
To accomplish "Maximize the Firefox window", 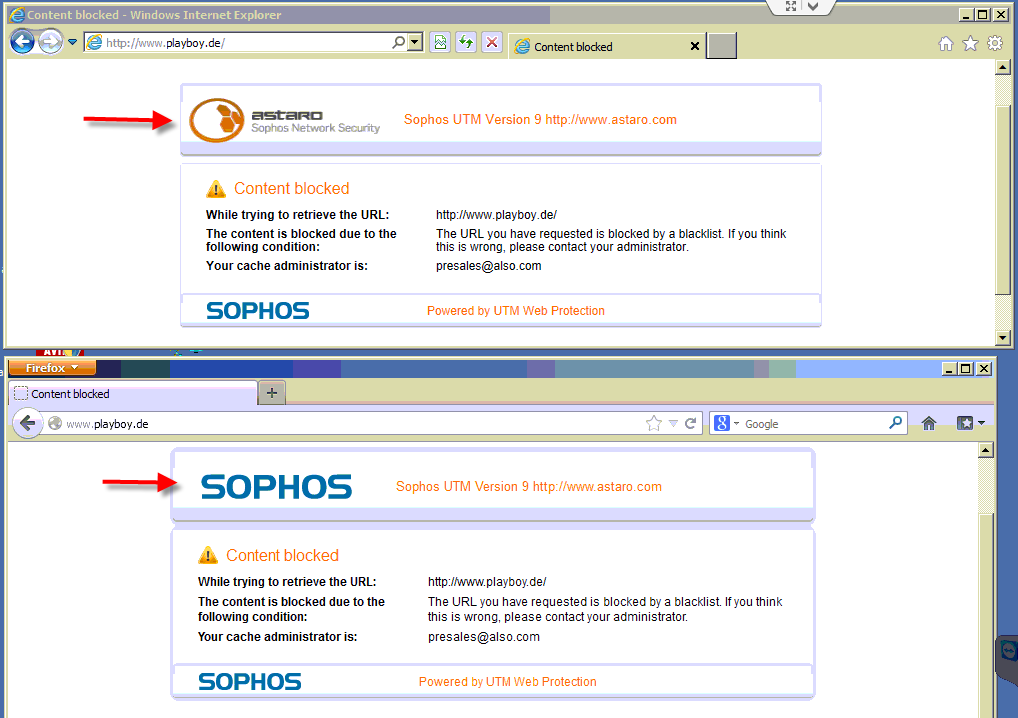I will (966, 369).
